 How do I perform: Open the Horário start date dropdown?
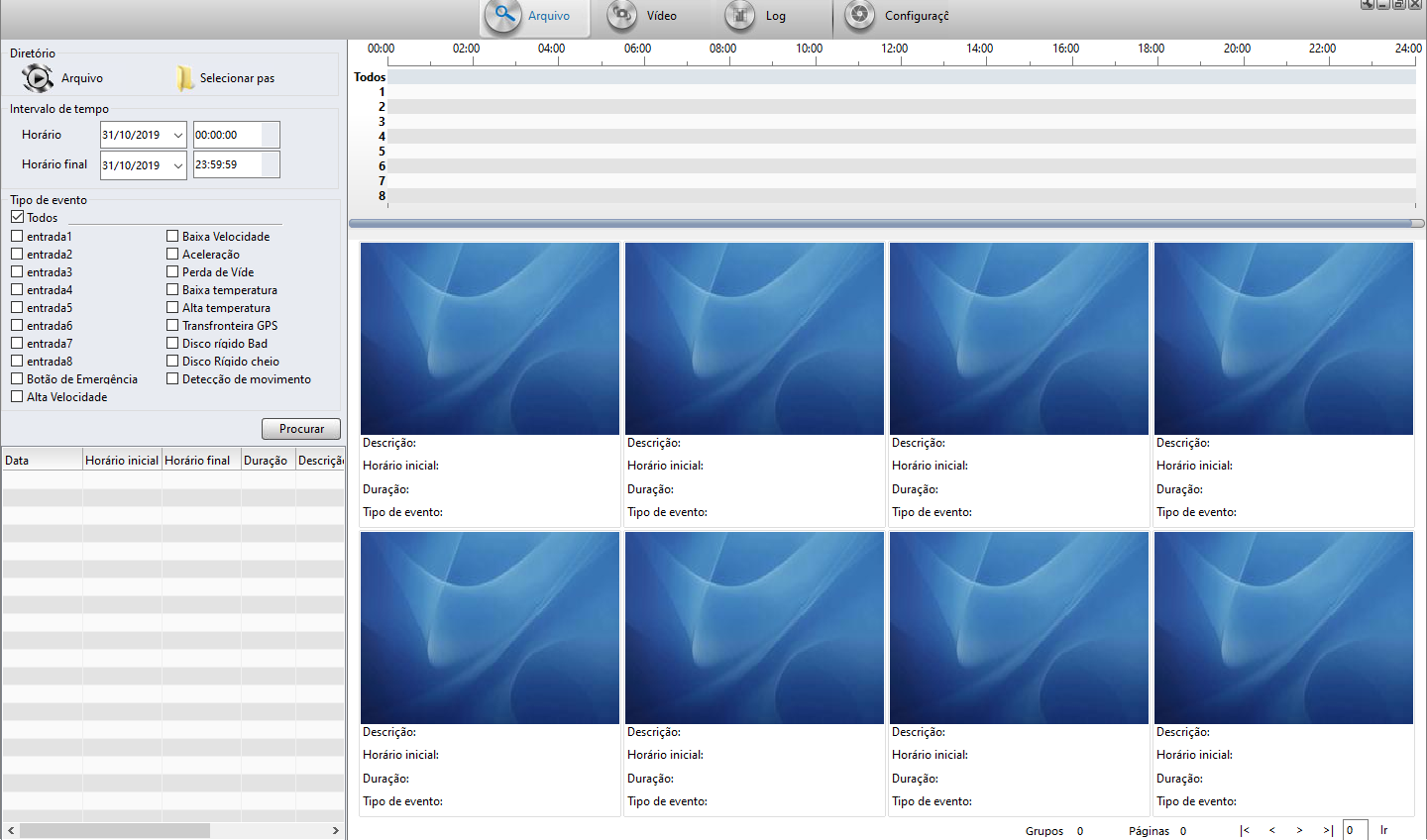coord(177,136)
